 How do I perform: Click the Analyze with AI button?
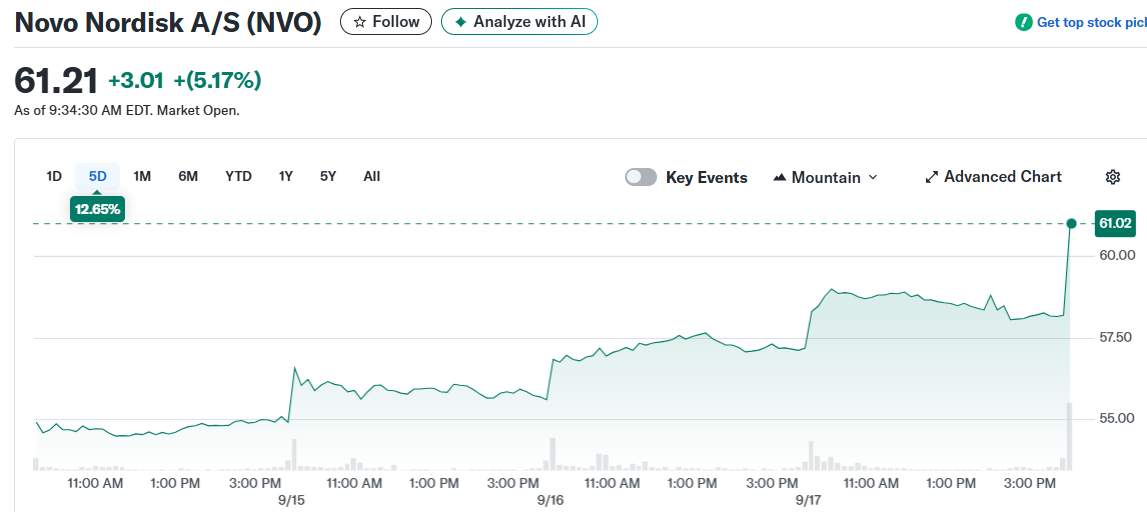click(x=519, y=22)
